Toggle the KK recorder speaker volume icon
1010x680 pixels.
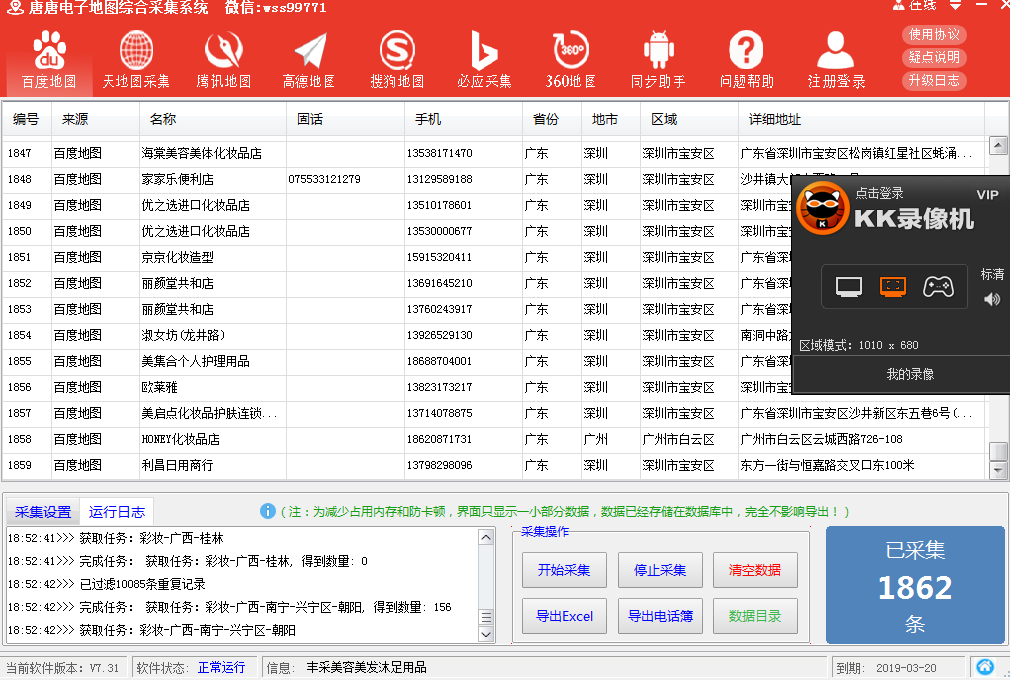click(992, 299)
